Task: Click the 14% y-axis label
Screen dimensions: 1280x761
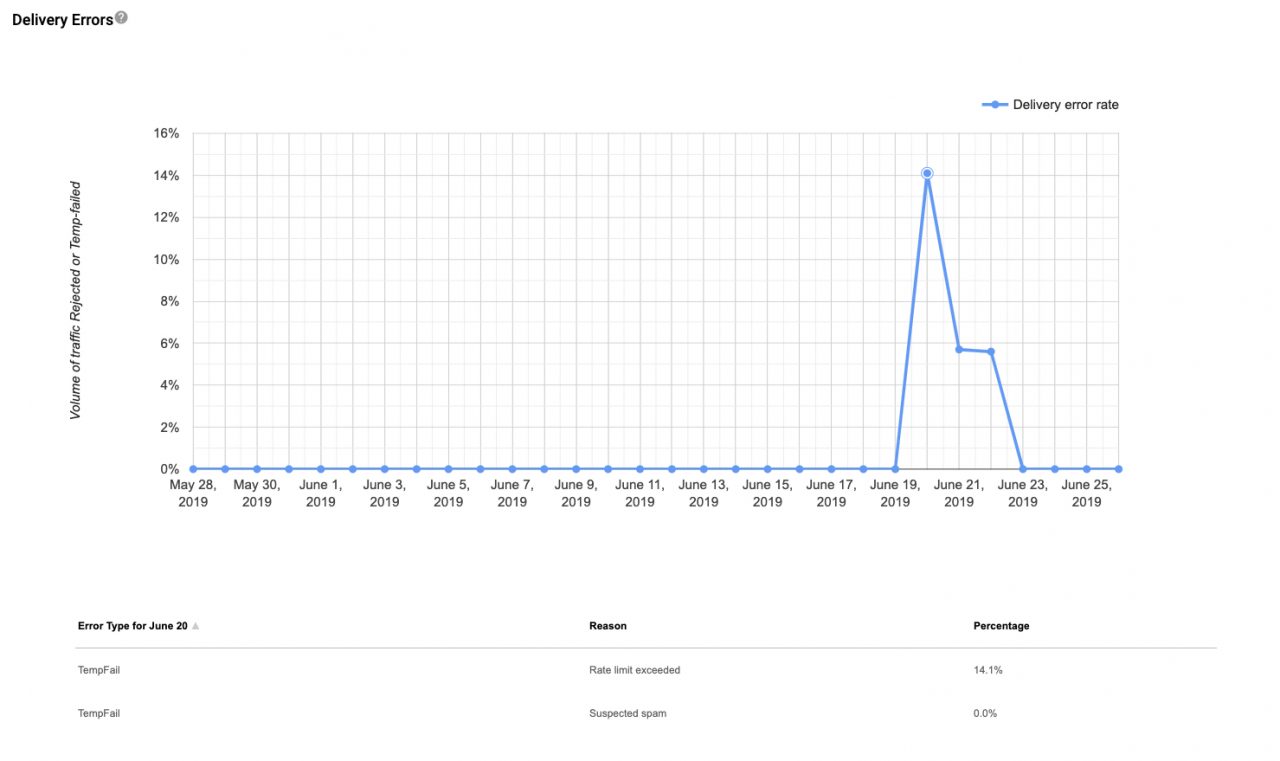Action: click(x=166, y=175)
